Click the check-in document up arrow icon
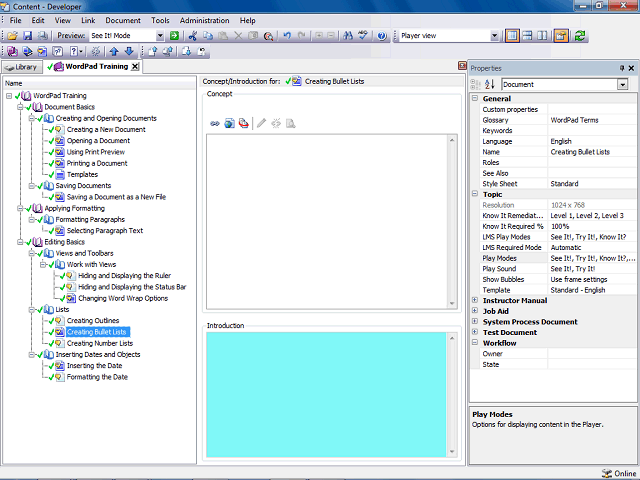 [153, 51]
